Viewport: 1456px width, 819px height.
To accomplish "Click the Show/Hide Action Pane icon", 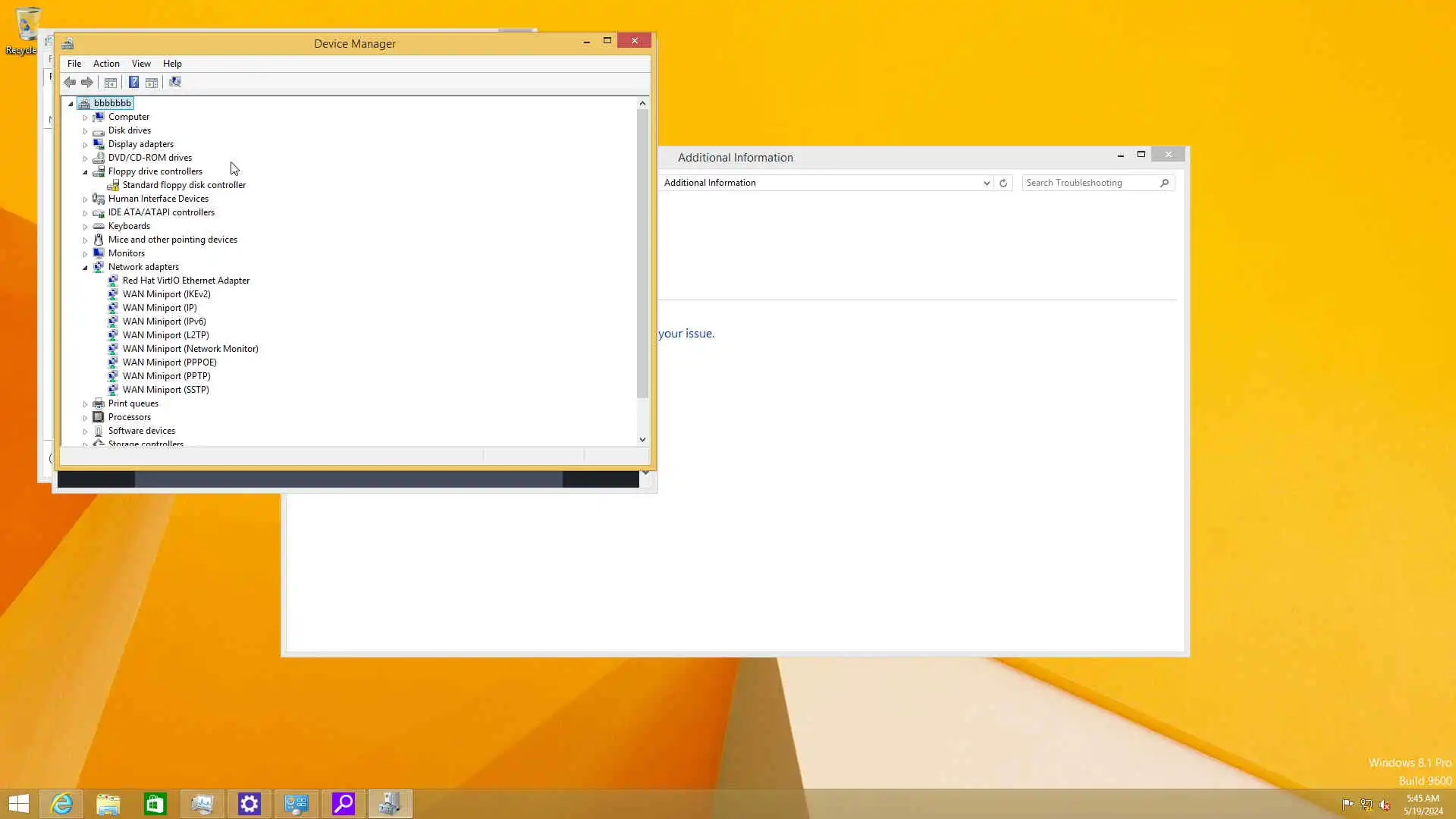I will tap(152, 82).
